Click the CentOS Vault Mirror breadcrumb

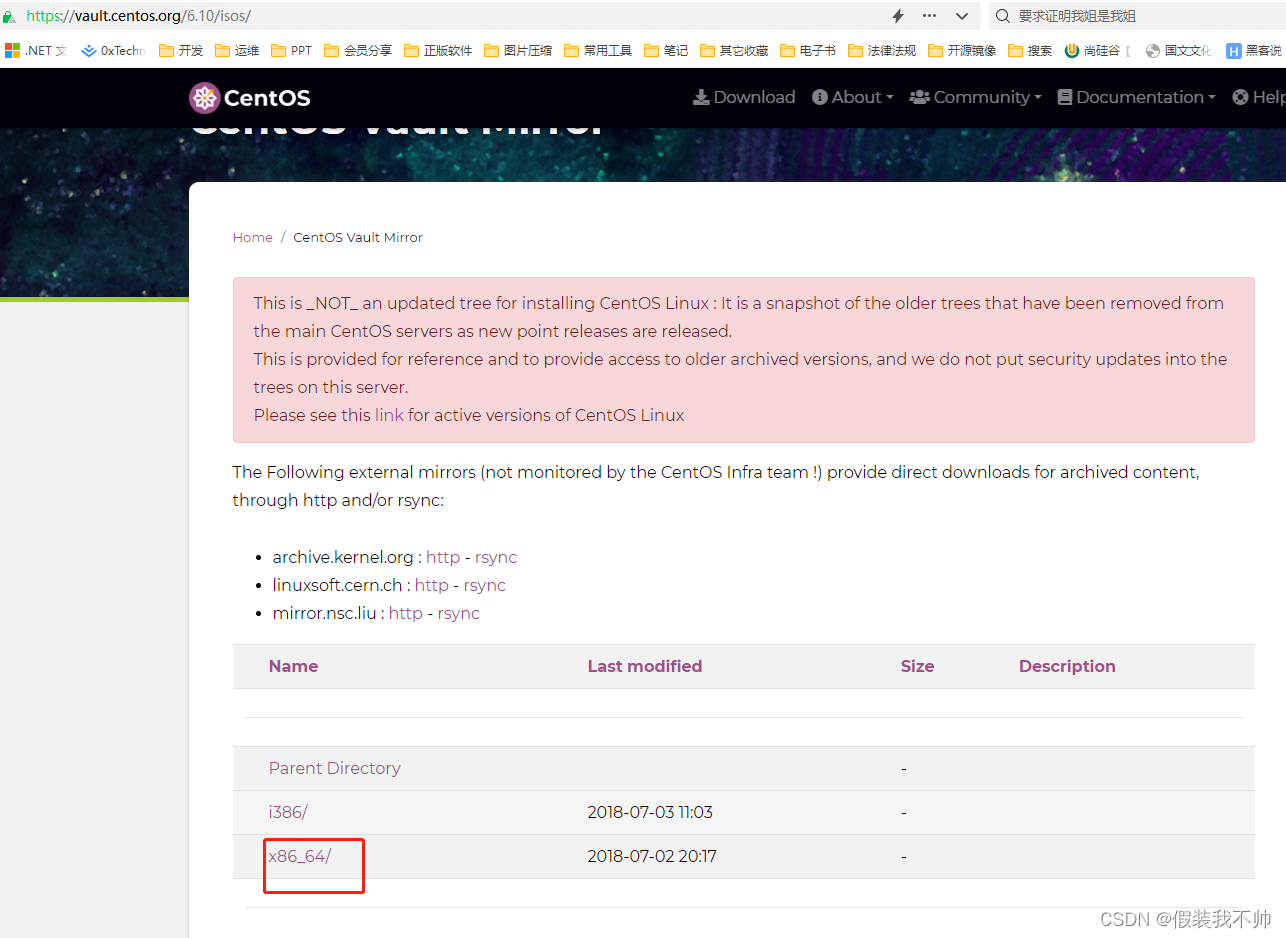coord(358,237)
